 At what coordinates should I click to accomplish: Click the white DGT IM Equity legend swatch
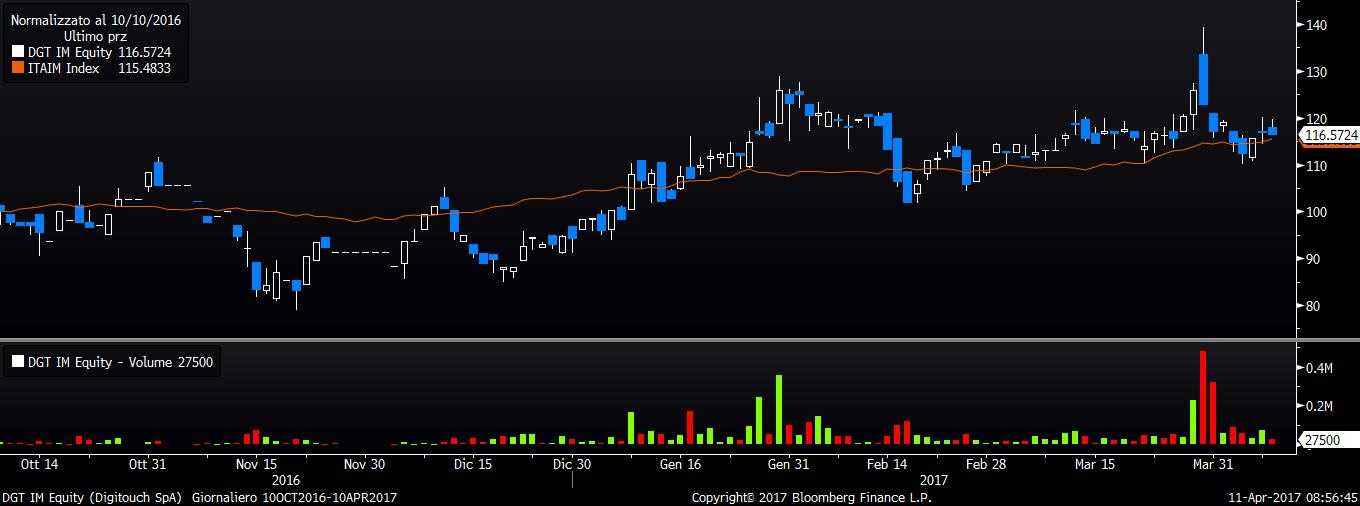click(x=17, y=52)
